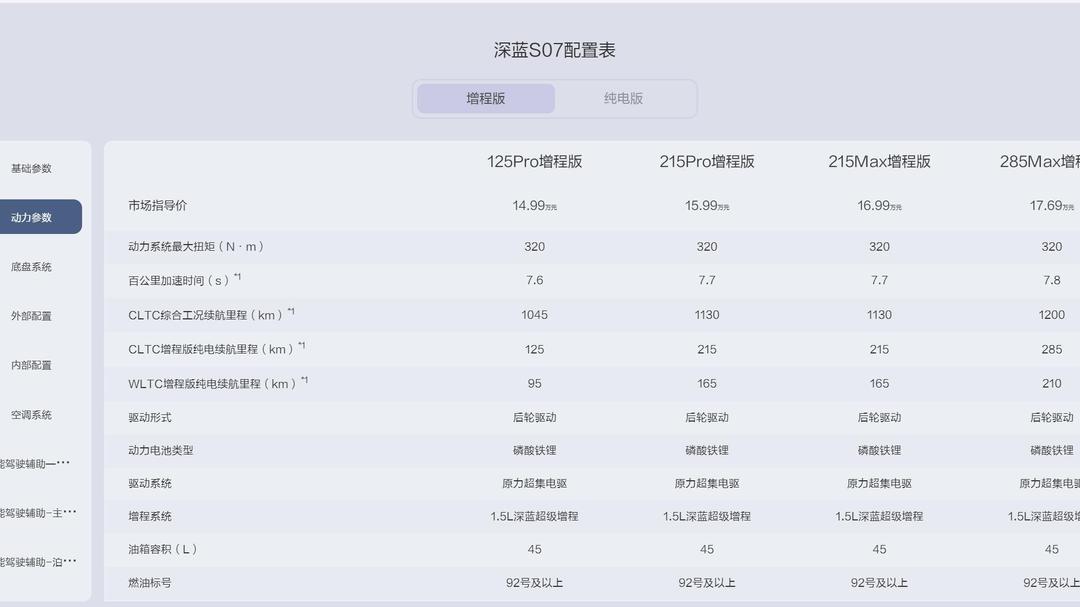Select 空调系统 in the sidebar

pyautogui.click(x=31, y=414)
